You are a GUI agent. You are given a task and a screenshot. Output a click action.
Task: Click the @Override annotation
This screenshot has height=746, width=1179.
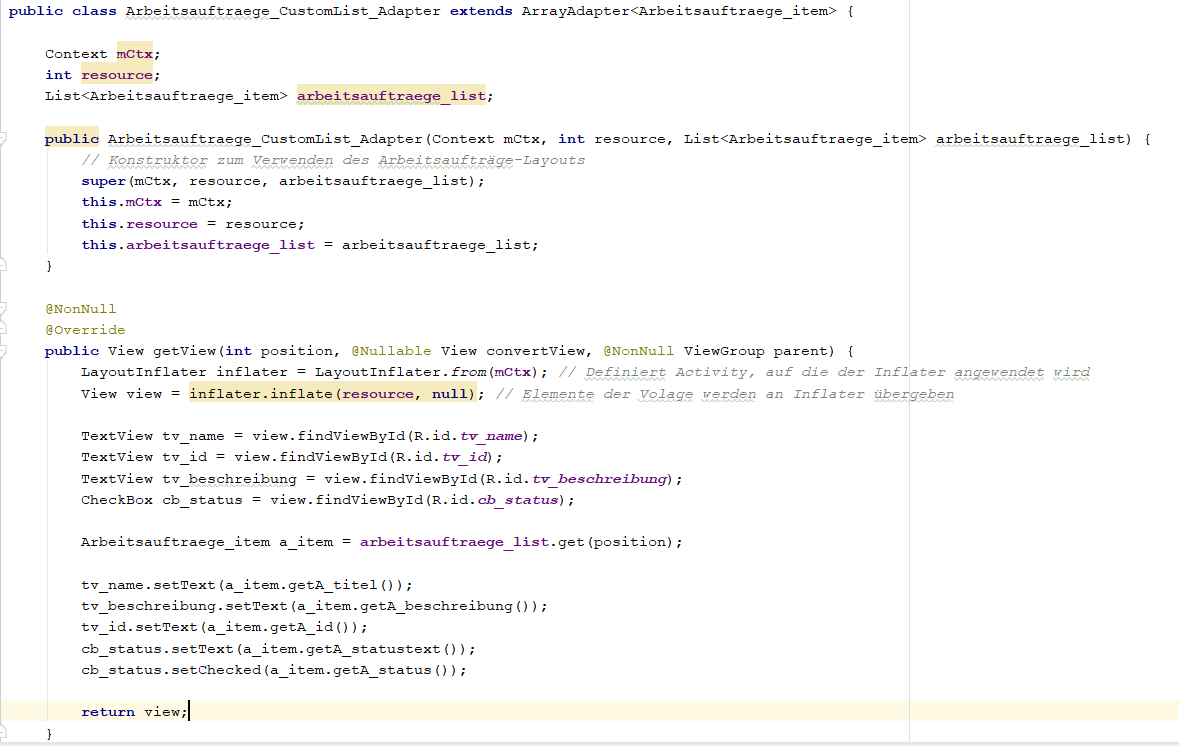point(85,330)
